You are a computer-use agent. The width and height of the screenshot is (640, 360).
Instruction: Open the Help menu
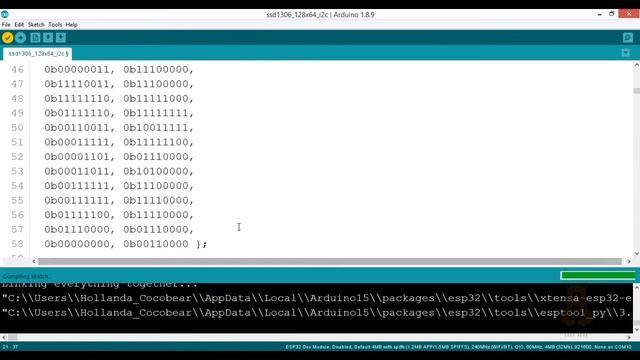[x=71, y=24]
